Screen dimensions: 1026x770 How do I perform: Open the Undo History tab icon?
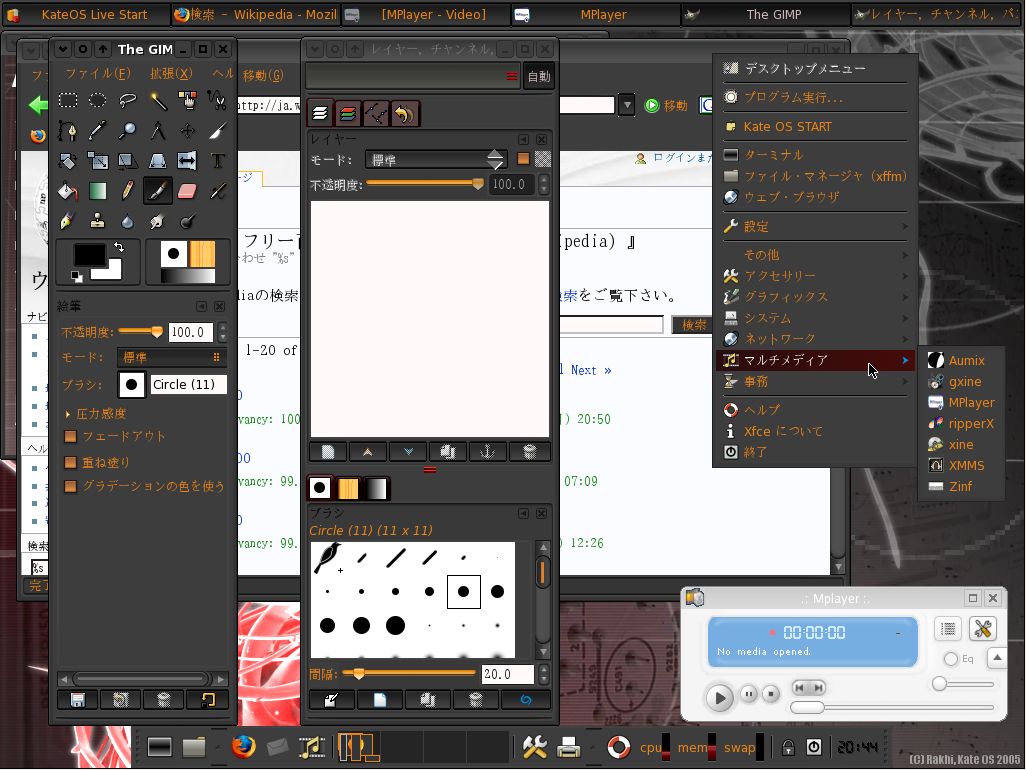(405, 114)
